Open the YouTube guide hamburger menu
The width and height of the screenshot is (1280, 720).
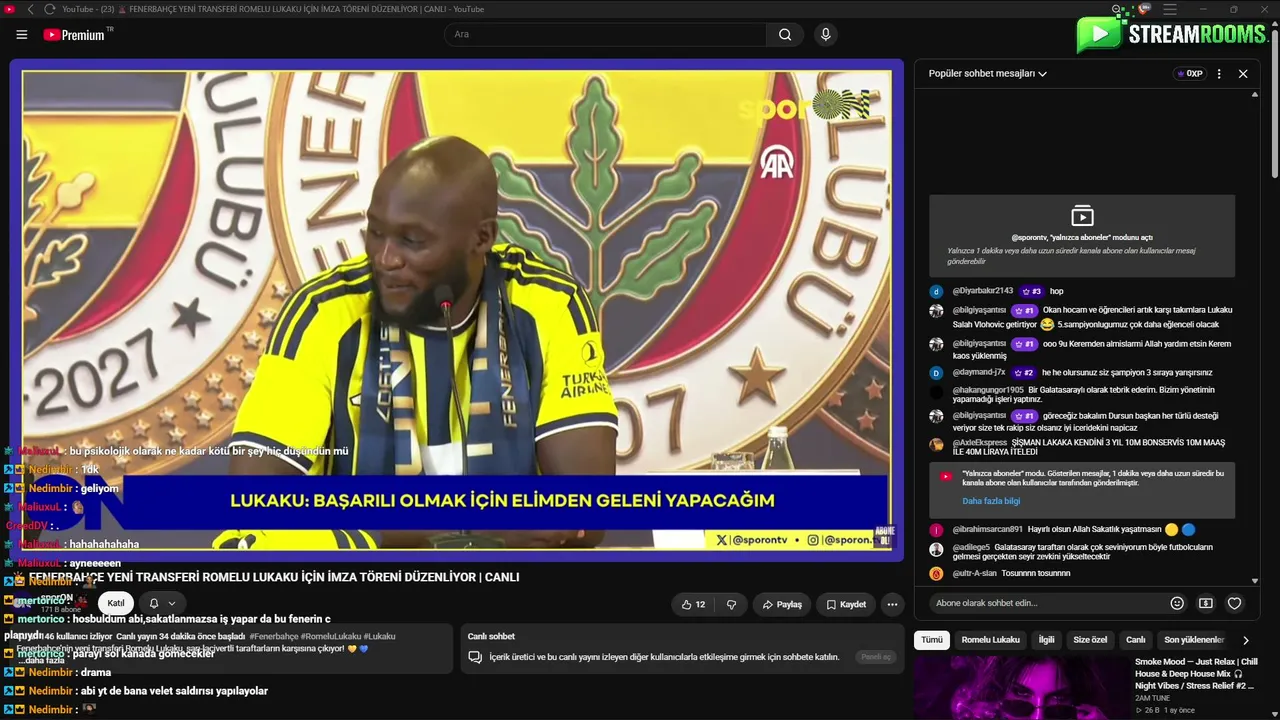click(22, 34)
